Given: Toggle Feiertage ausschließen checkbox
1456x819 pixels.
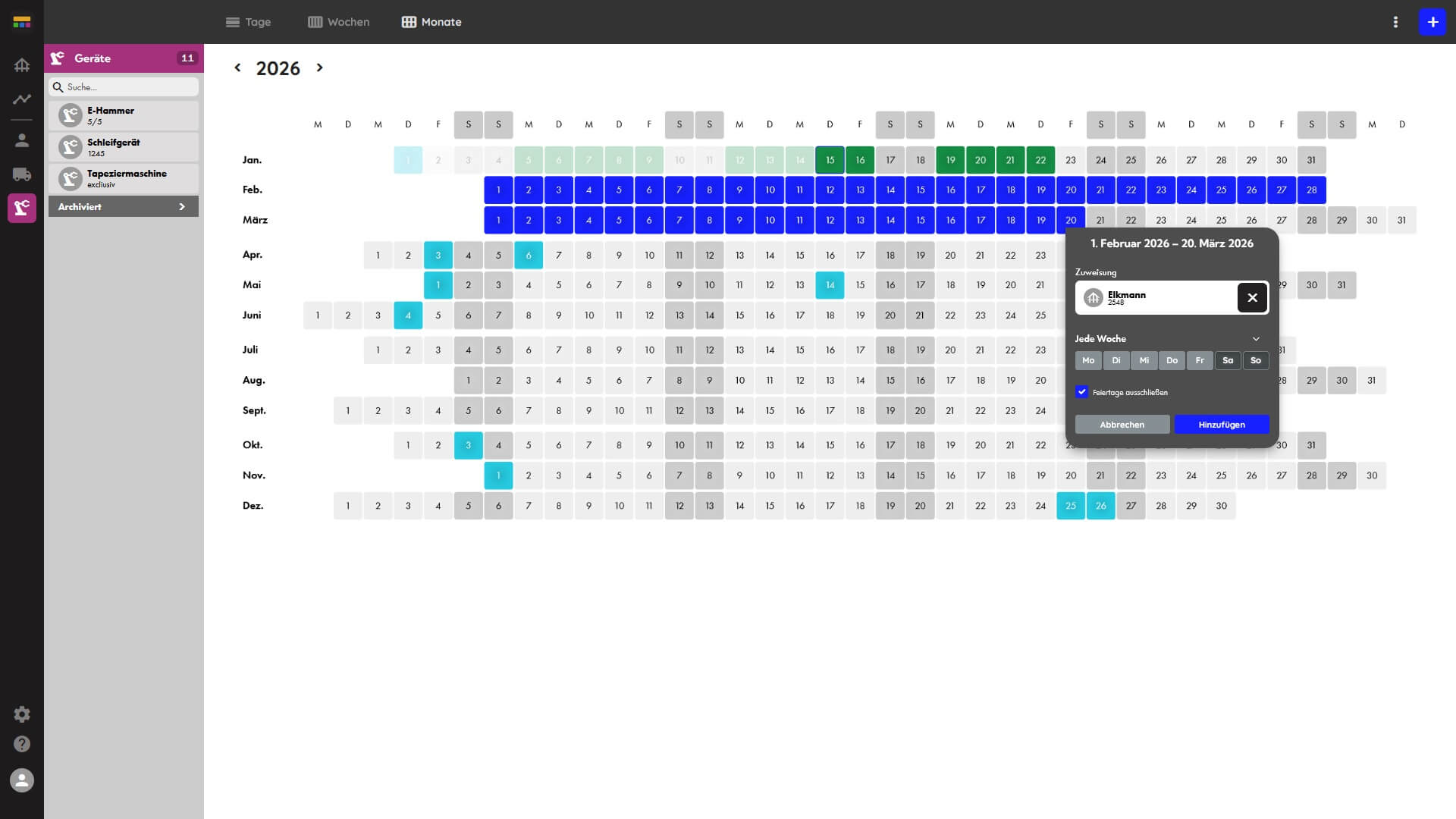Looking at the screenshot, I should coord(1082,392).
